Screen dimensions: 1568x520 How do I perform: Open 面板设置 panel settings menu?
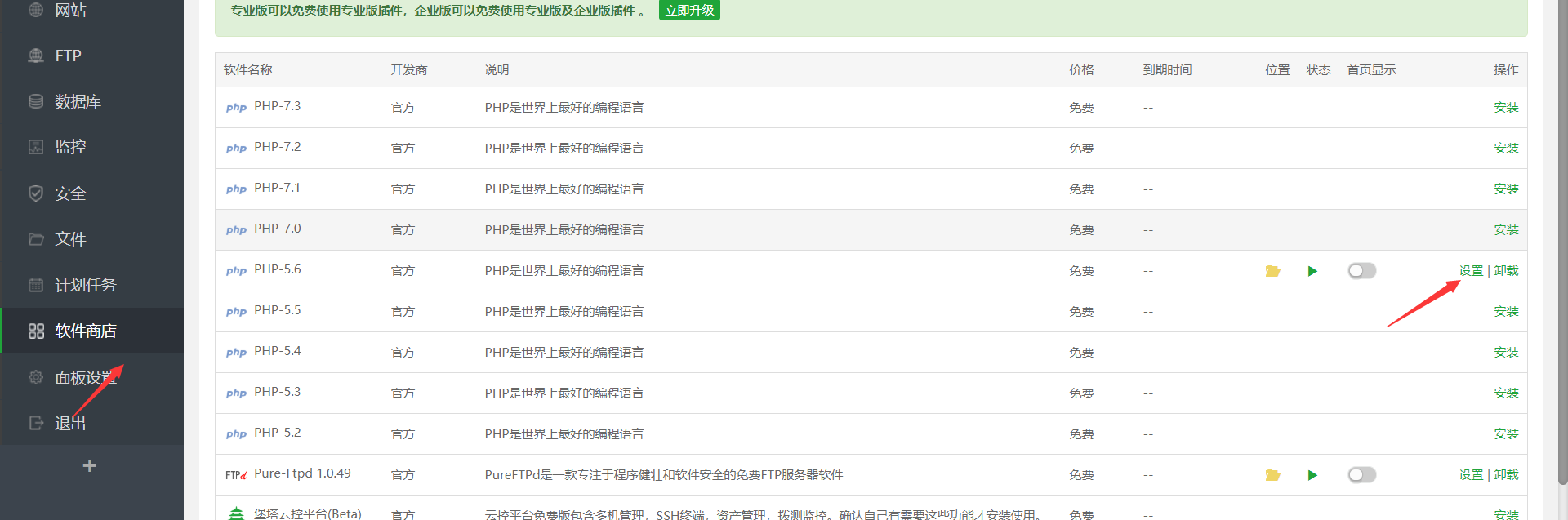[x=85, y=377]
